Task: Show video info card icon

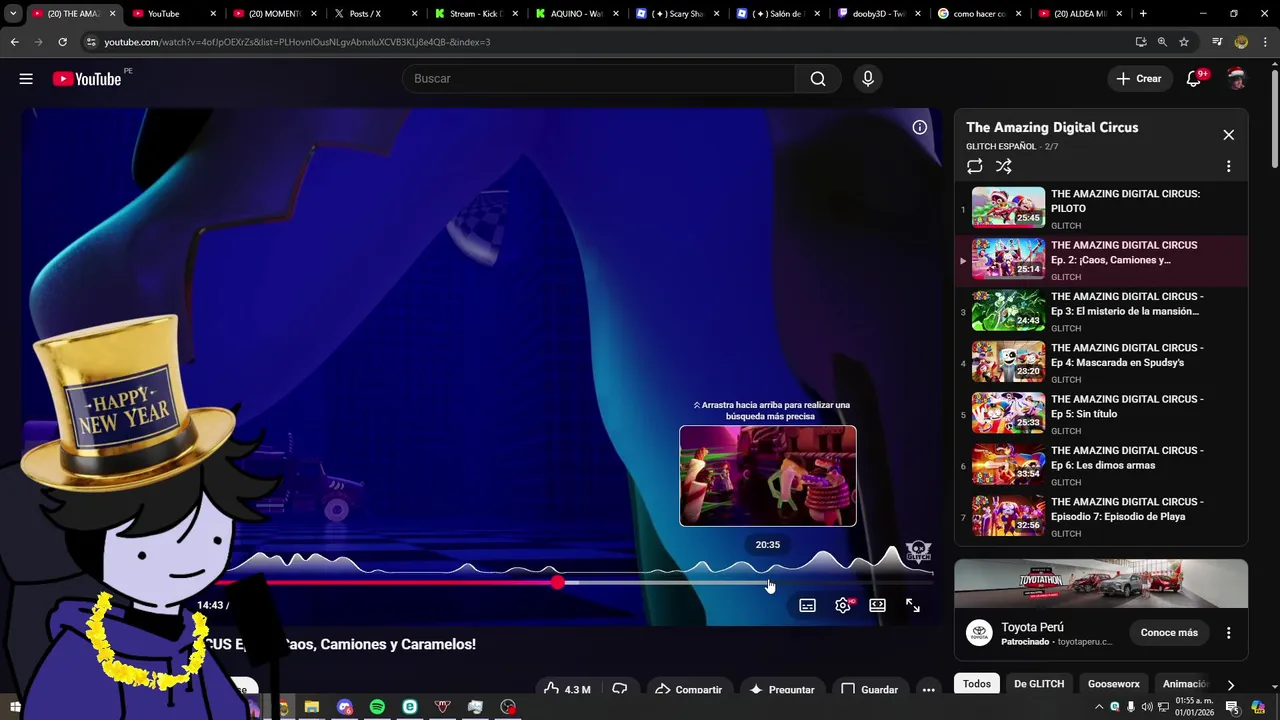Action: point(920,127)
